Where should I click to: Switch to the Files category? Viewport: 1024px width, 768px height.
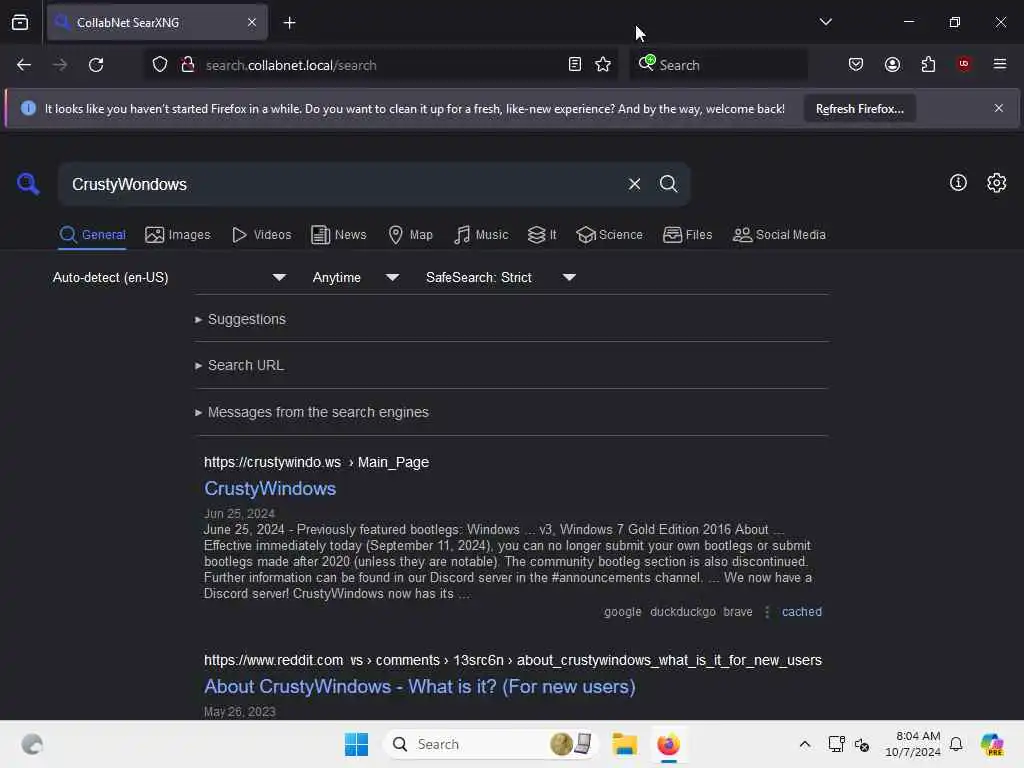coord(687,235)
